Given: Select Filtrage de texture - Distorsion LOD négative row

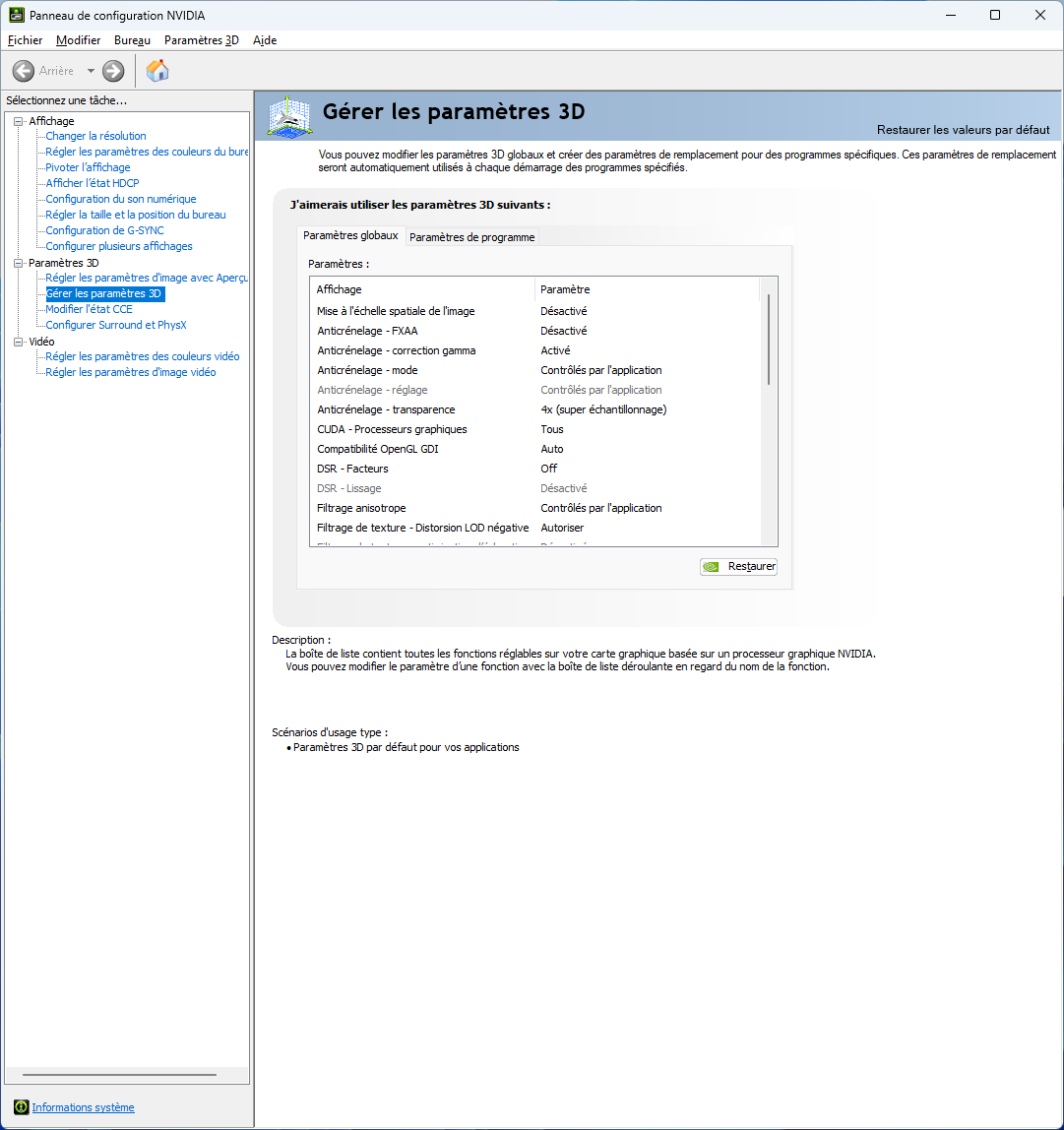Looking at the screenshot, I should pos(534,528).
